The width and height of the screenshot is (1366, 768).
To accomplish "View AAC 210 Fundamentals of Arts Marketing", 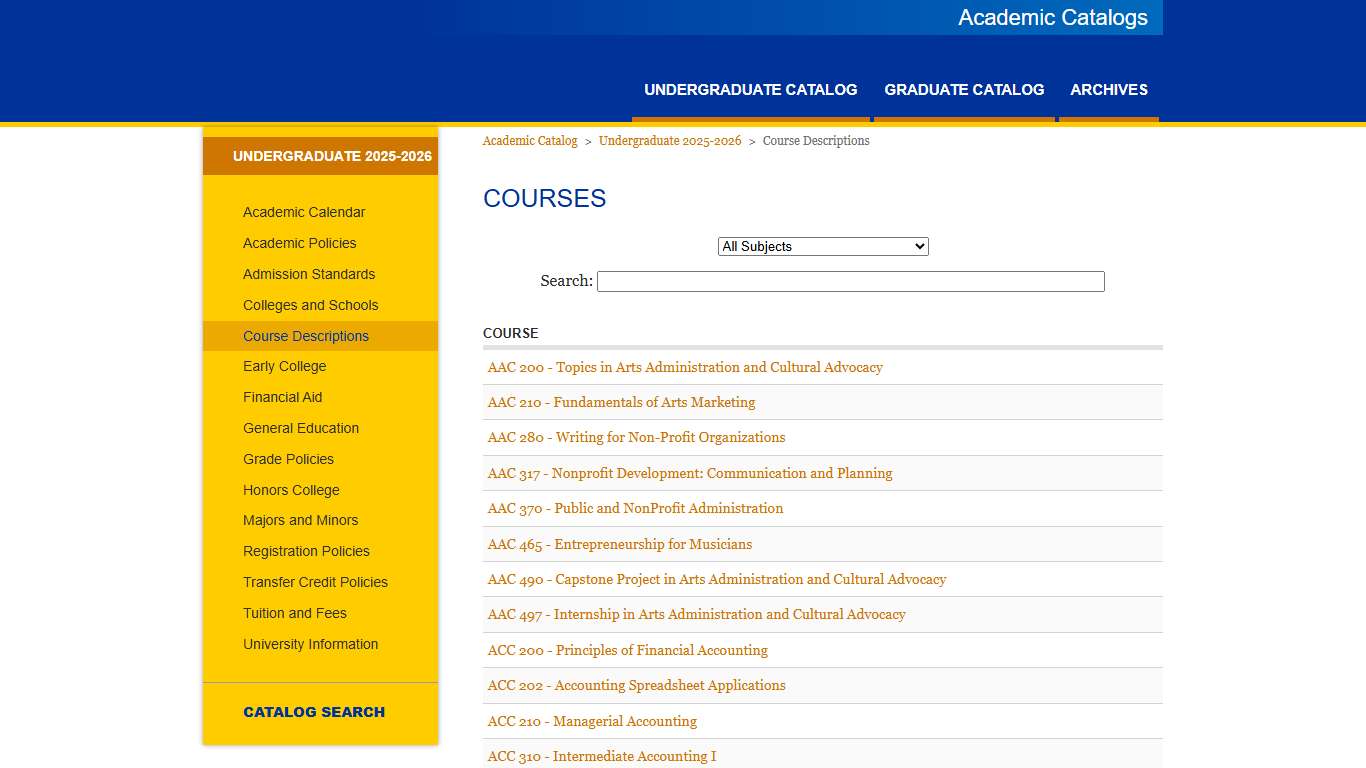I will [x=621, y=402].
